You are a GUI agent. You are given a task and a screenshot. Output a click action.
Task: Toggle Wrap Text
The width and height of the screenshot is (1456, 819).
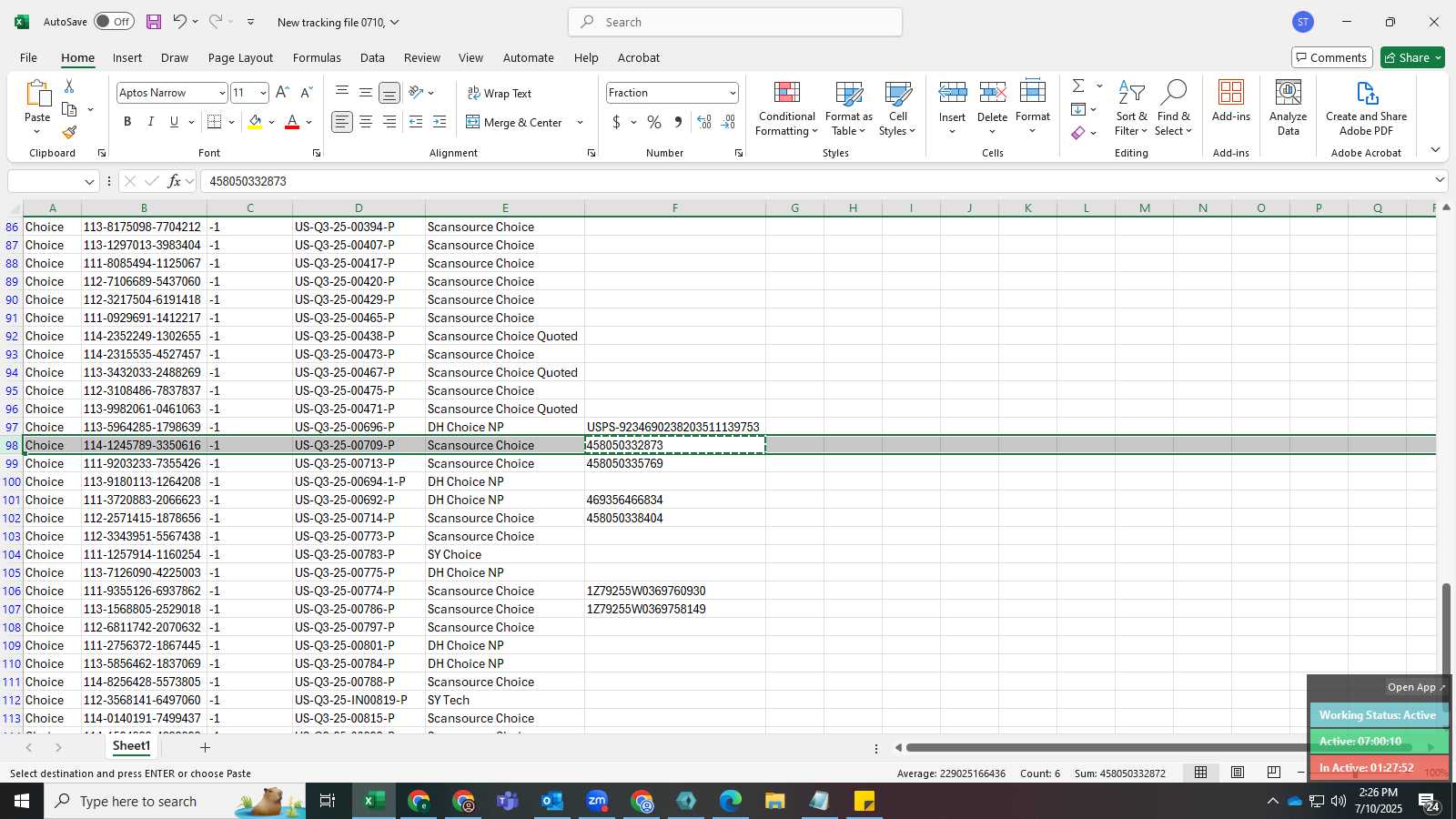click(499, 93)
